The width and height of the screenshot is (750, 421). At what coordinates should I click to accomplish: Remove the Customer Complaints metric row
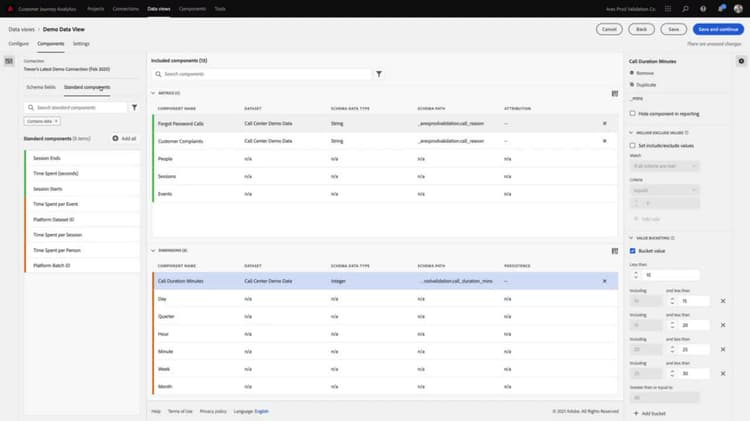pos(605,141)
